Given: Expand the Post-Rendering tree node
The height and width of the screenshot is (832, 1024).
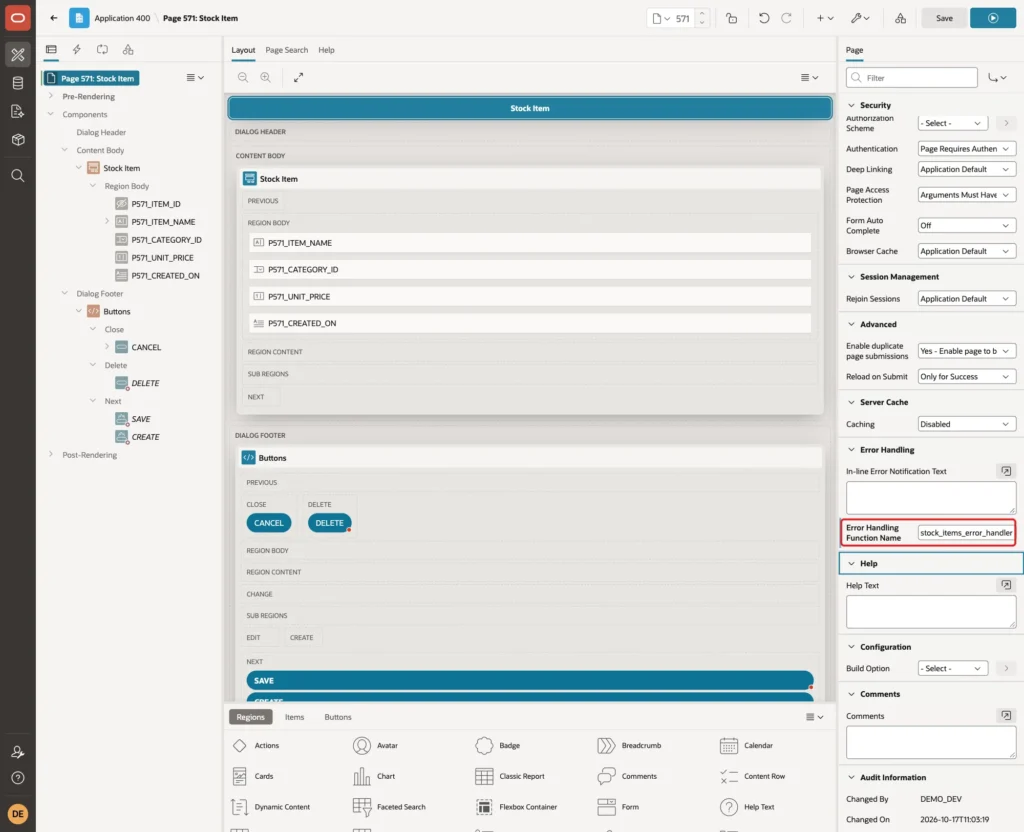Looking at the screenshot, I should [x=51, y=455].
